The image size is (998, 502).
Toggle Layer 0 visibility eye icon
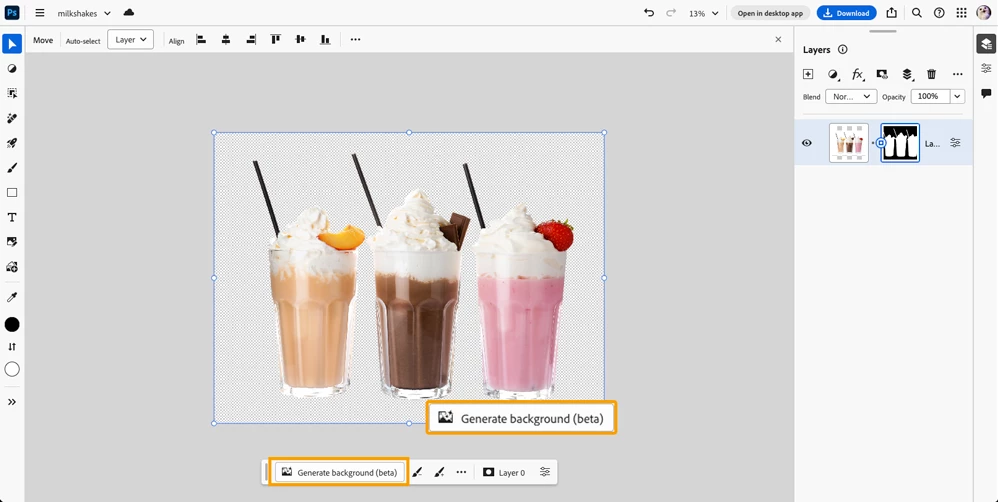(807, 143)
